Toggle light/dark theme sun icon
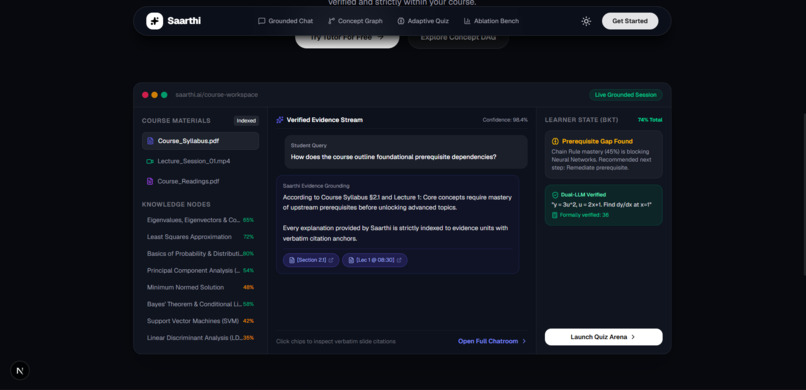This screenshot has height=390, width=806. (x=586, y=21)
